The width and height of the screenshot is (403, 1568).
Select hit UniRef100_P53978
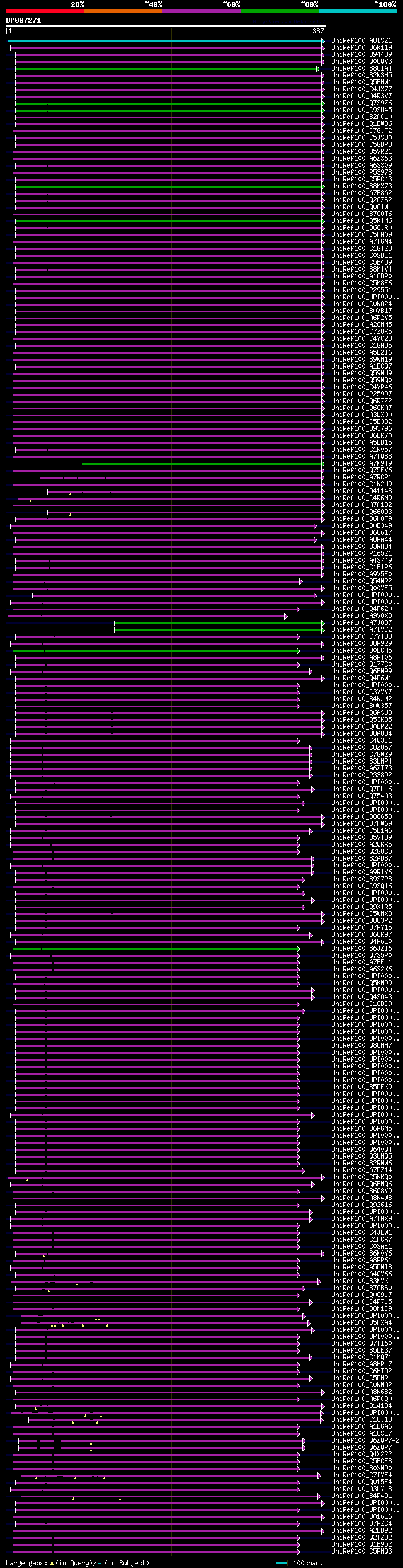coord(361,173)
